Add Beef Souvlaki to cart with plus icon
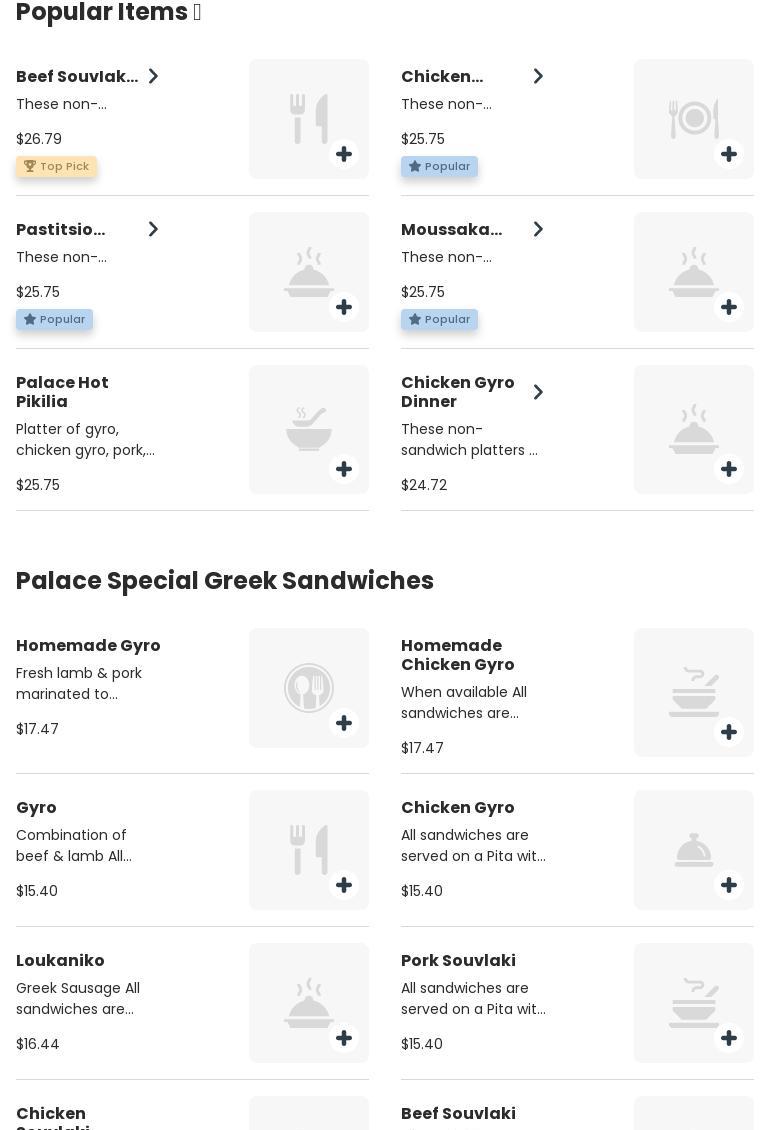Image resolution: width=770 pixels, height=1130 pixels. (x=344, y=154)
